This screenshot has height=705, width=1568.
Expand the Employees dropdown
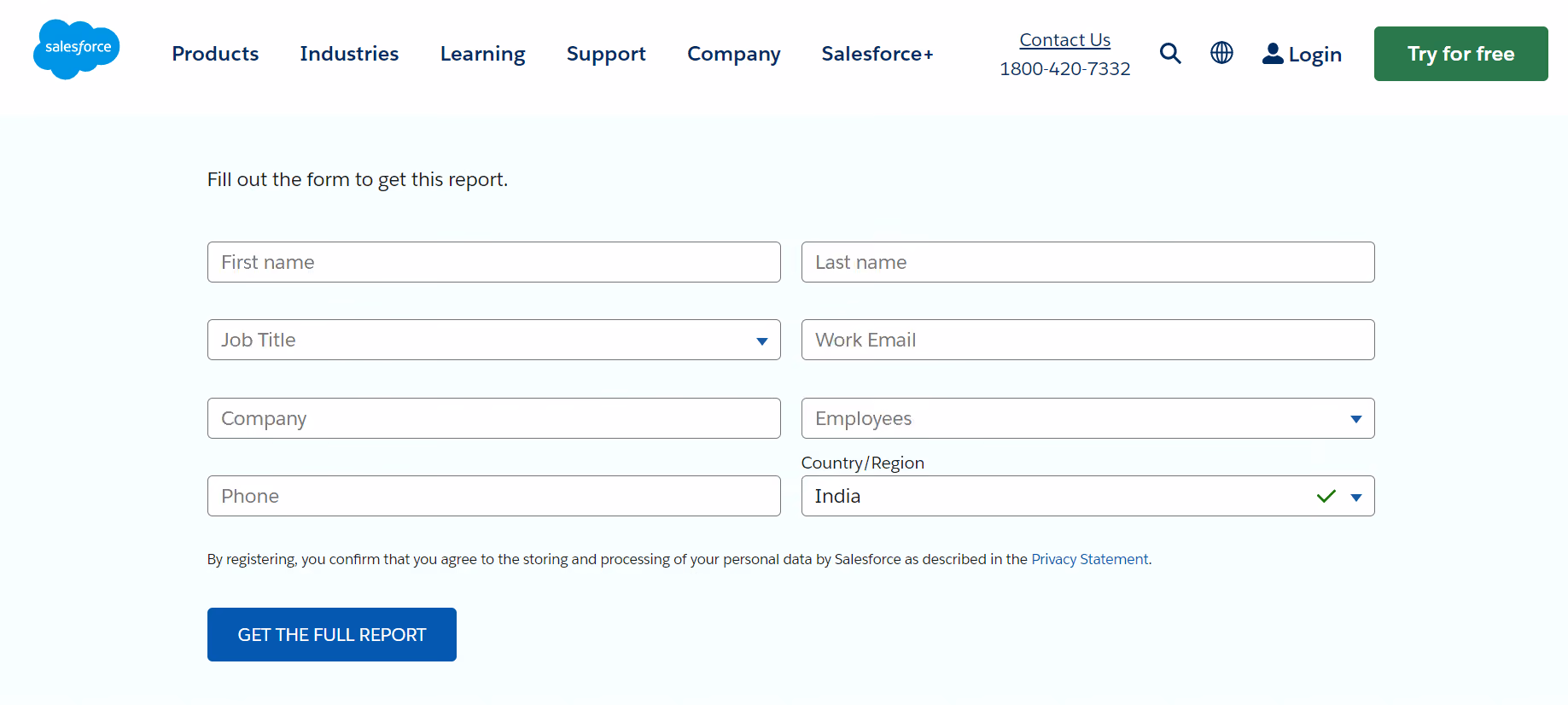[x=1087, y=418]
